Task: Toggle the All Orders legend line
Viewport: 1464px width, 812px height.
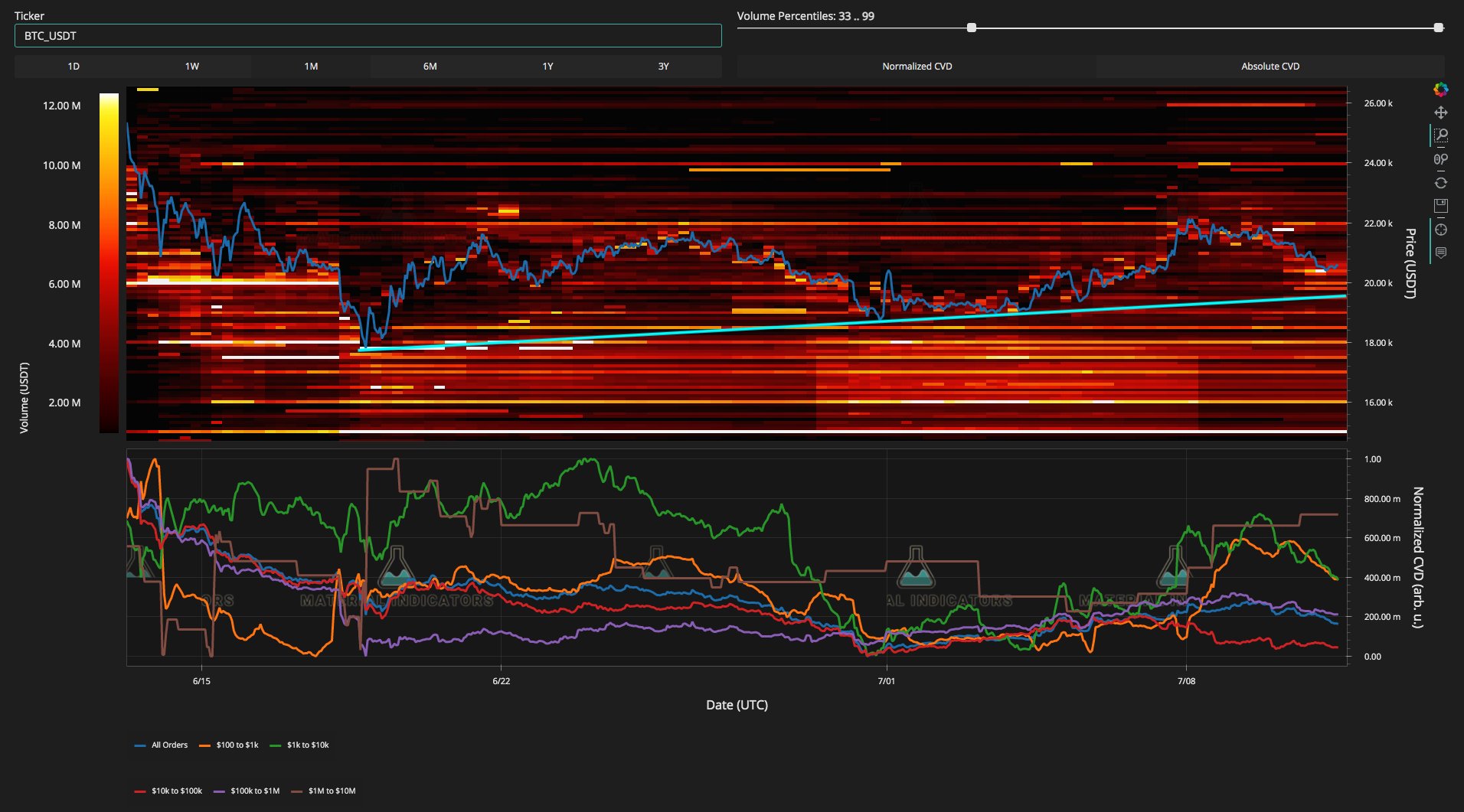Action: 162,745
